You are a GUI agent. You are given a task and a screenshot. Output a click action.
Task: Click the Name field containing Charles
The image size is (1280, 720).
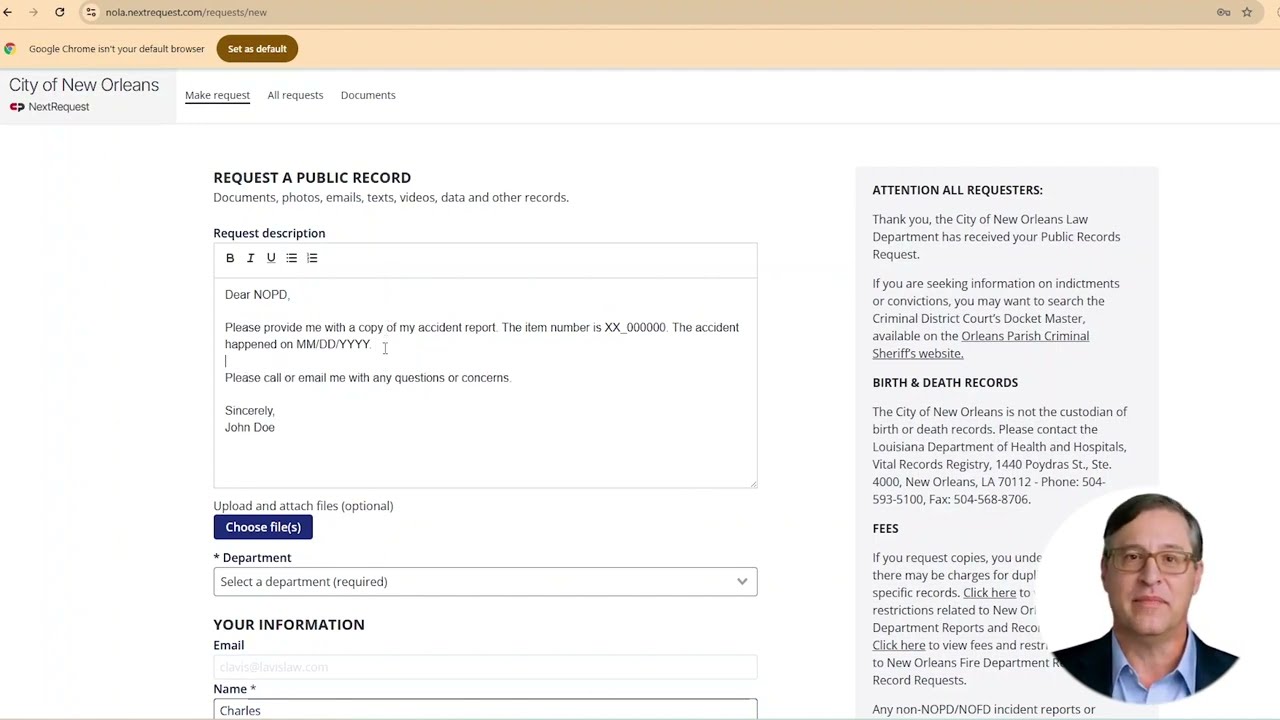tap(485, 710)
